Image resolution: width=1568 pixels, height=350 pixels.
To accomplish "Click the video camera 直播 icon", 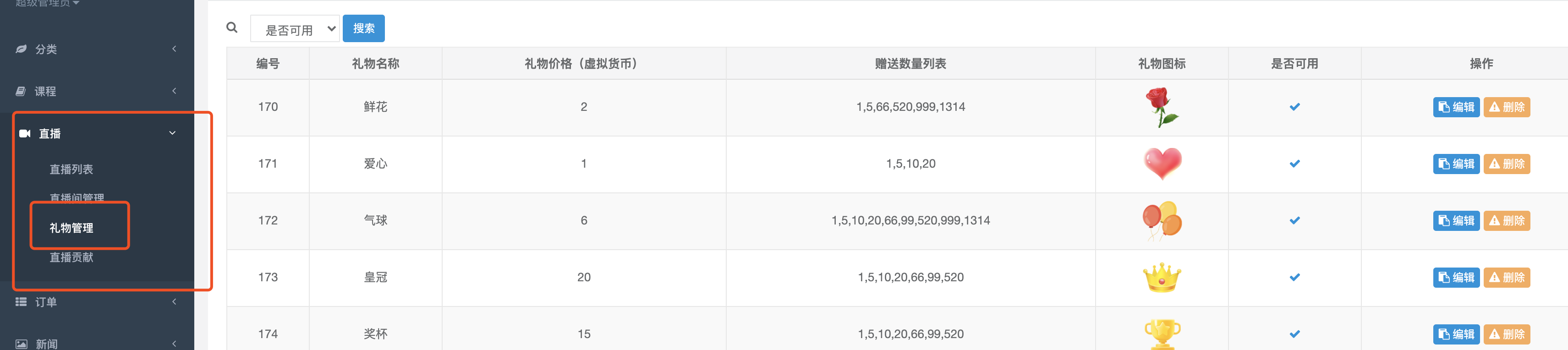I will [25, 133].
